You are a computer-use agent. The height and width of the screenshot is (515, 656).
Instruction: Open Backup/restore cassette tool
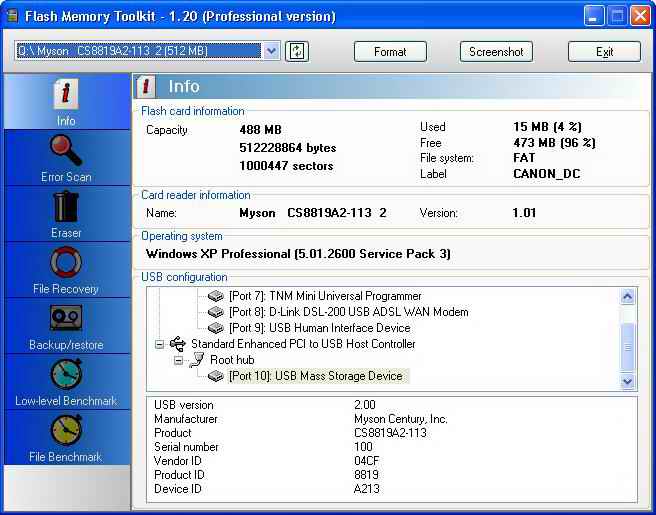click(x=66, y=326)
